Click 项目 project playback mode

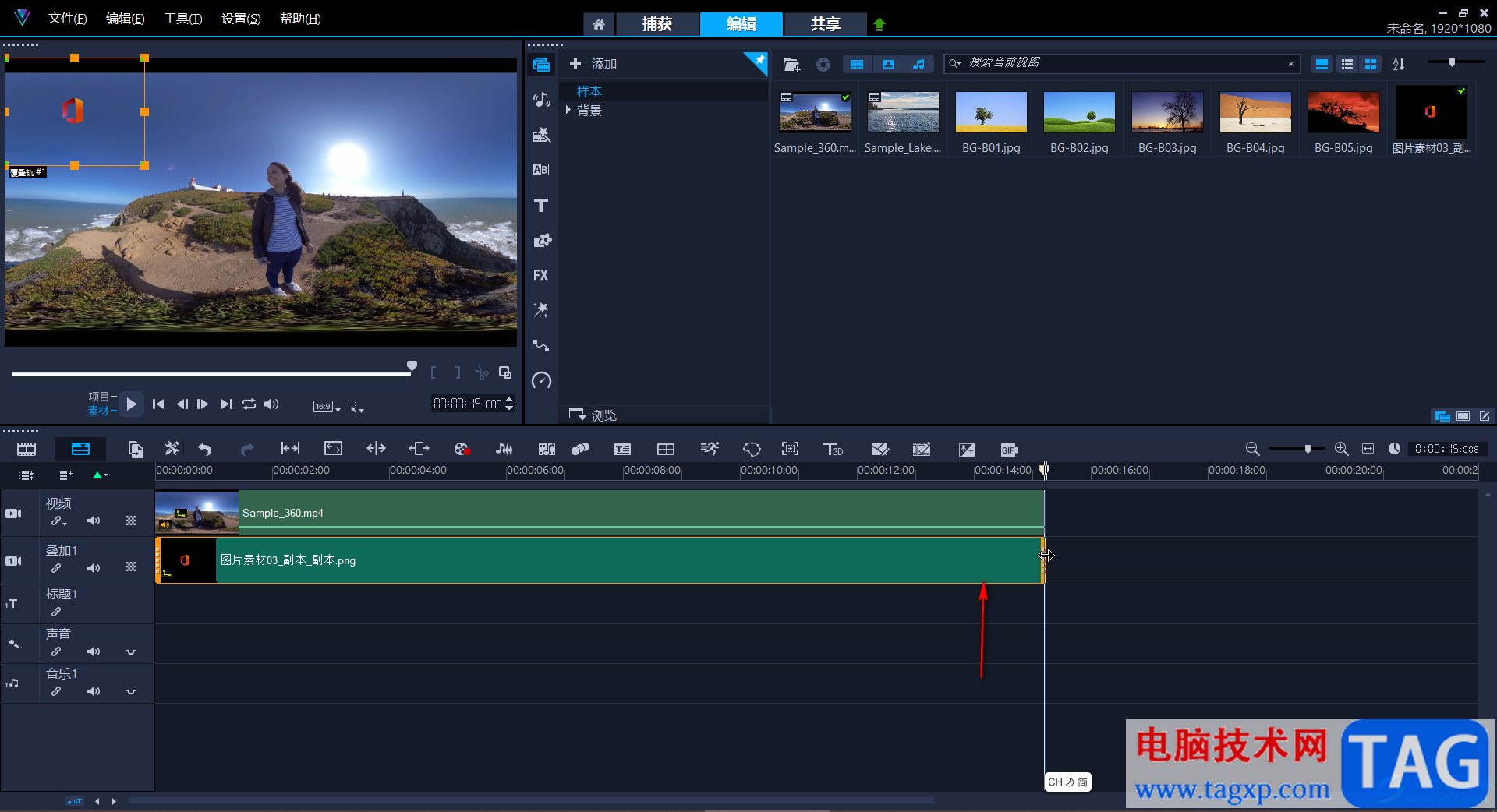pos(98,397)
